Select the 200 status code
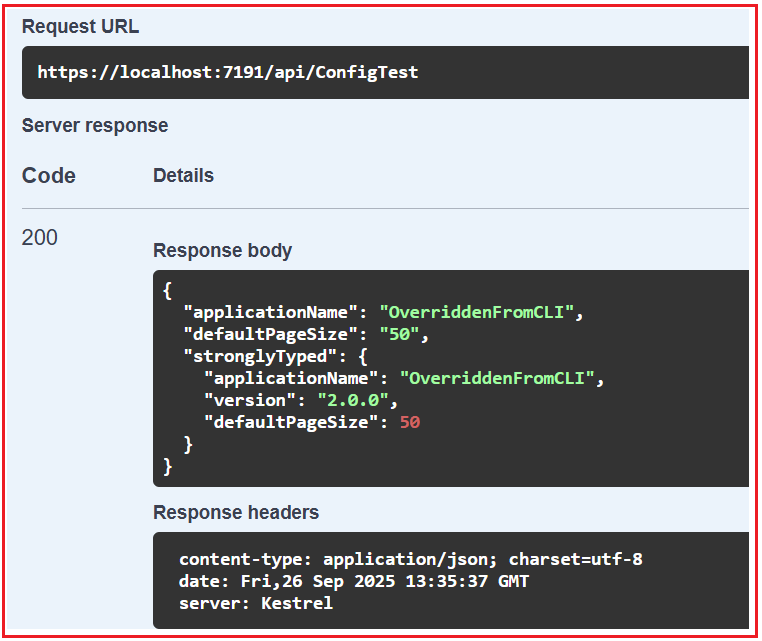Image resolution: width=762 pixels, height=641 pixels. [40, 238]
